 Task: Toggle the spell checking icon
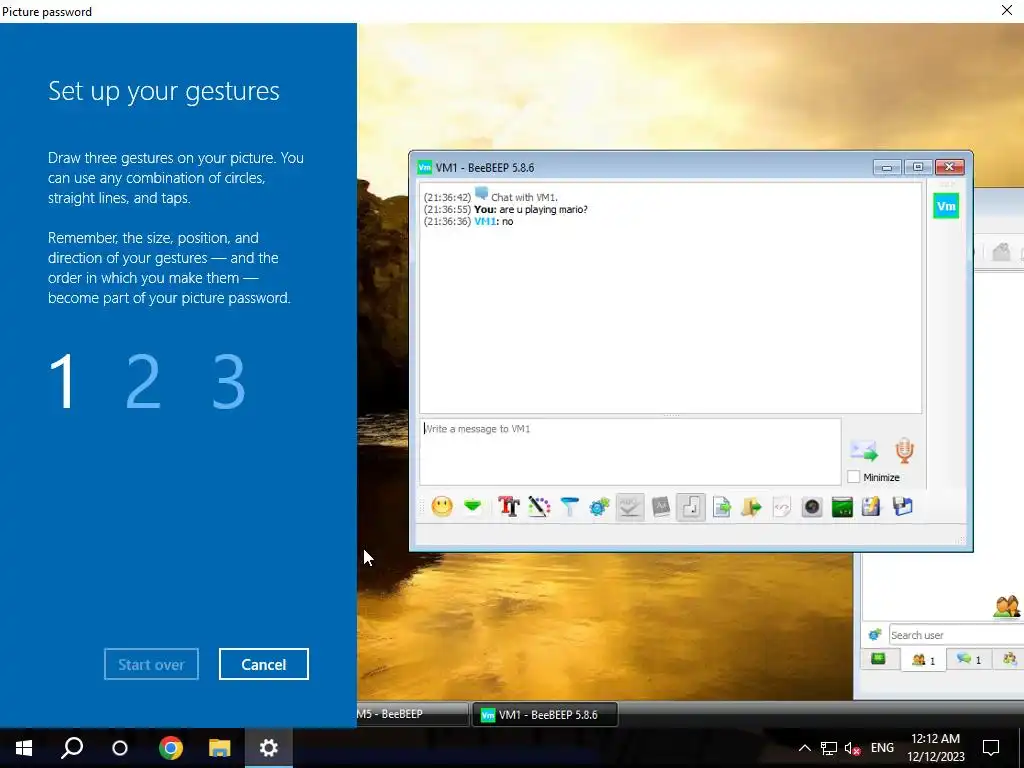(x=630, y=507)
